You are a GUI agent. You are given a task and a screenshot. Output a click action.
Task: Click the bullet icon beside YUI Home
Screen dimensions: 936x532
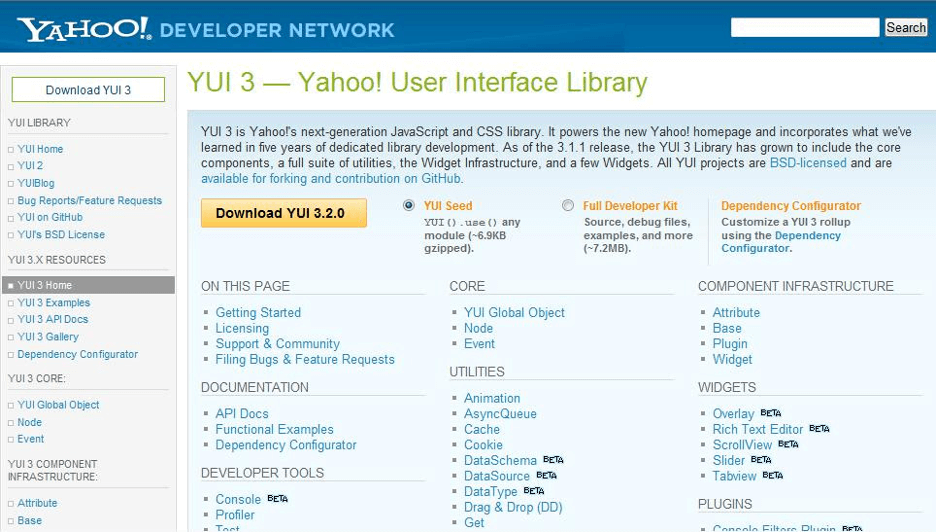(x=11, y=150)
